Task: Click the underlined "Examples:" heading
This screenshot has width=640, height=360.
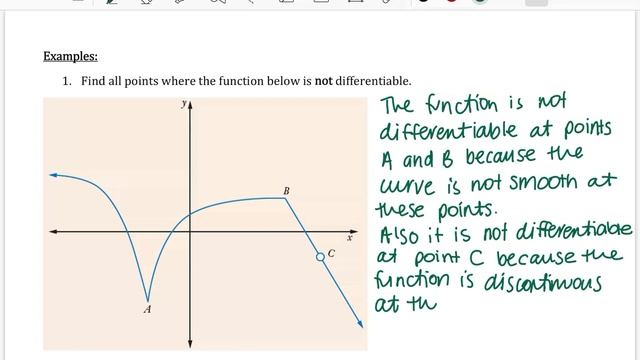Action: (x=71, y=56)
